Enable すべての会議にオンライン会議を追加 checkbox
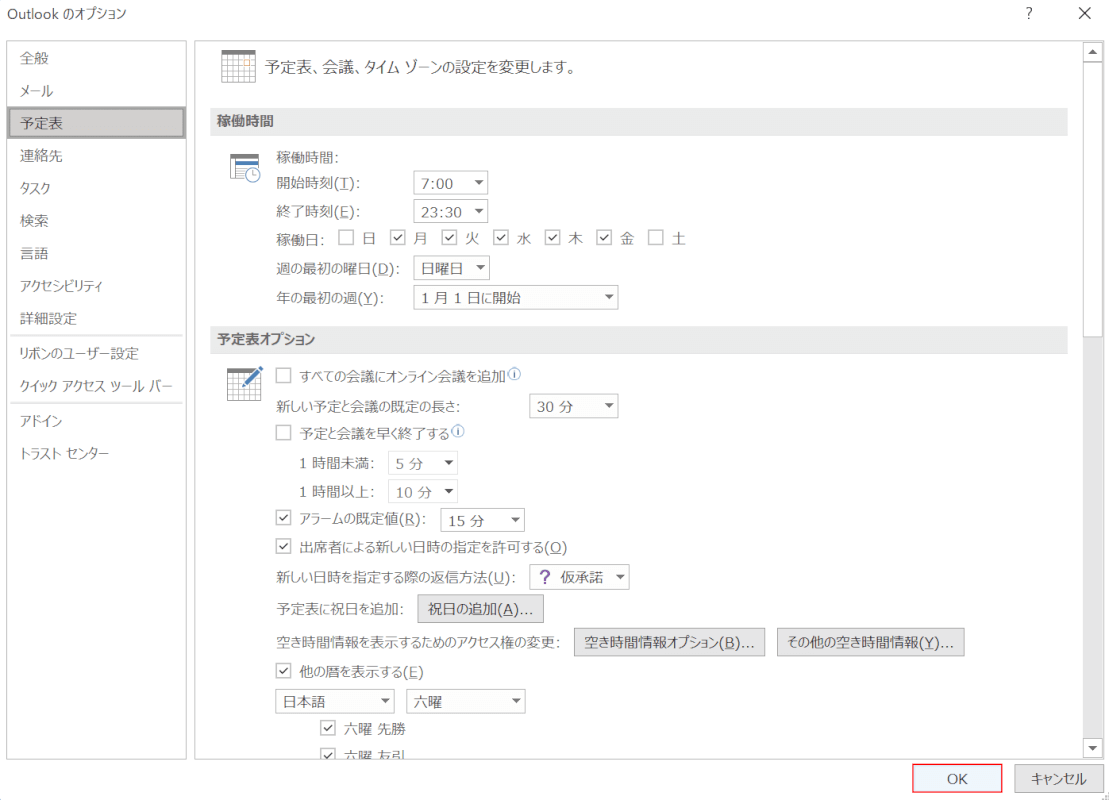Viewport: 1109px width, 800px height. click(x=284, y=376)
